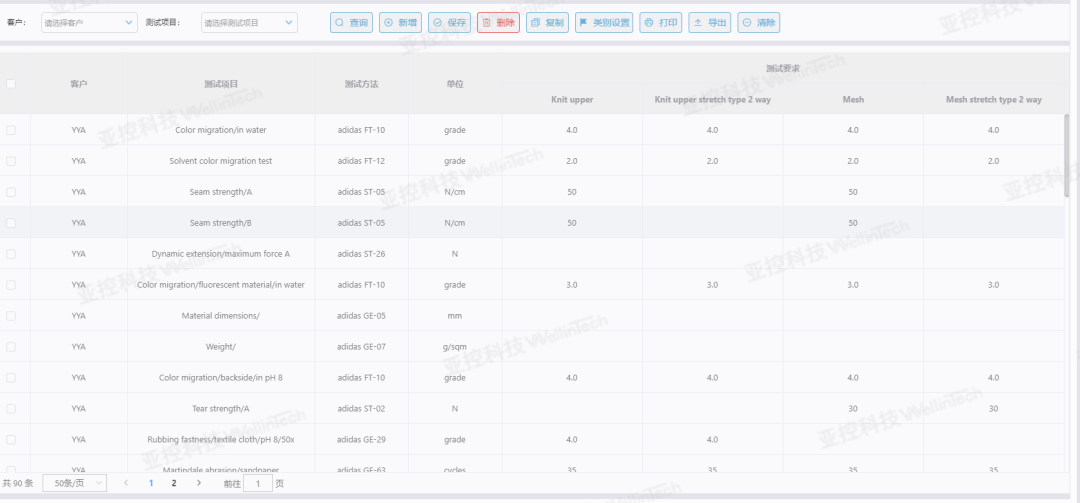This screenshot has width=1080, height=503.
Task: Clear filters using 清除 button
Action: tap(758, 23)
